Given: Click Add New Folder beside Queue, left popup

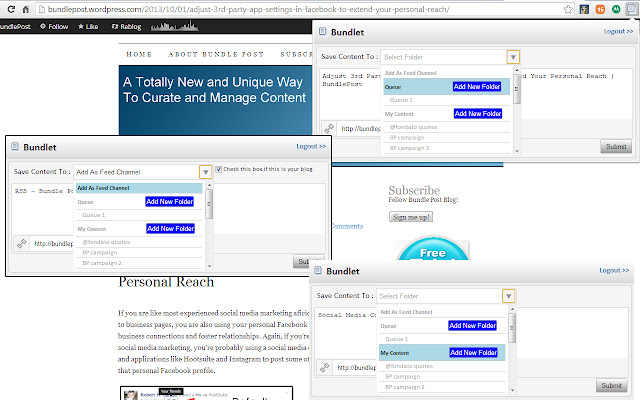Looking at the screenshot, I should coord(169,202).
